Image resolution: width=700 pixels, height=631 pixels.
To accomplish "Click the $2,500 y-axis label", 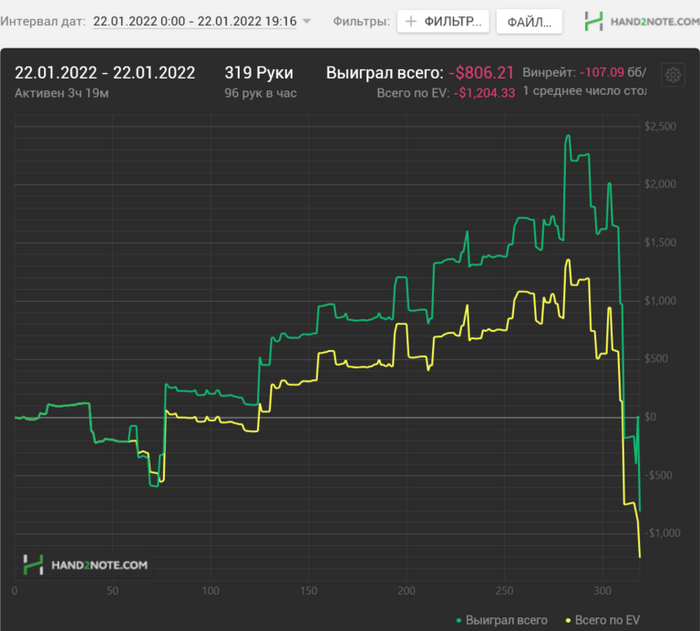I will (660, 126).
